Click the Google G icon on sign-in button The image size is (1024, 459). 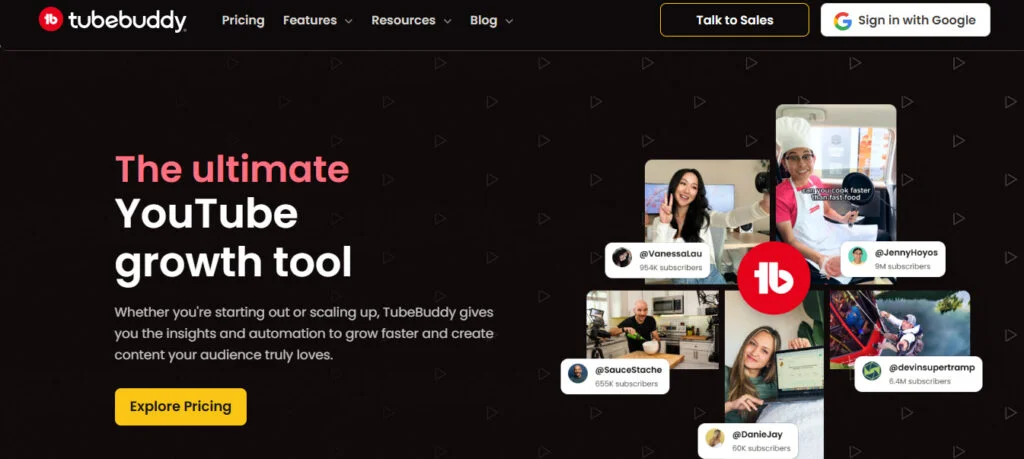pyautogui.click(x=842, y=21)
